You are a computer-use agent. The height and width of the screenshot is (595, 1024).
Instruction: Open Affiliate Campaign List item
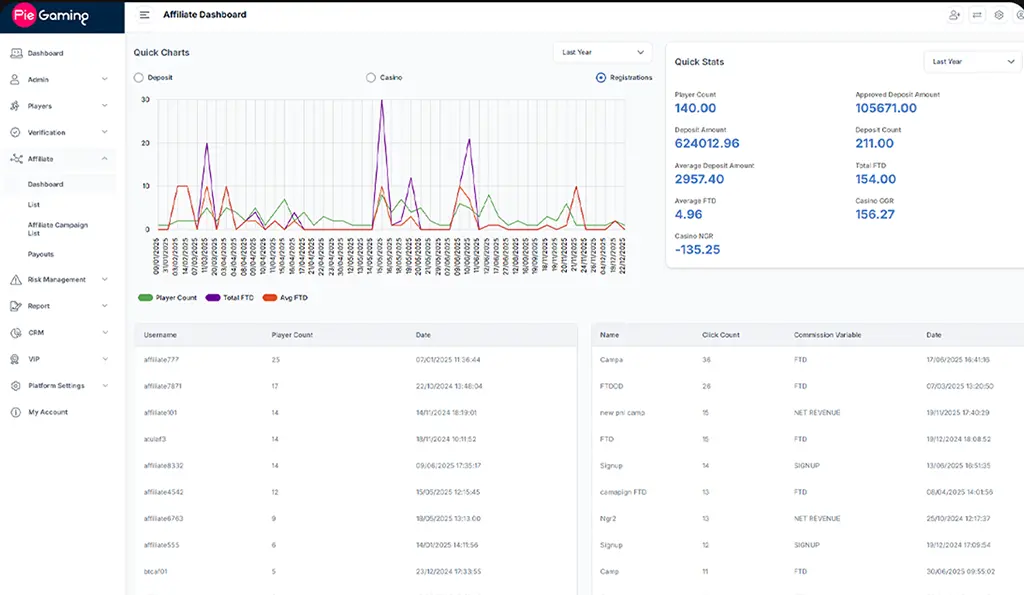pos(57,229)
